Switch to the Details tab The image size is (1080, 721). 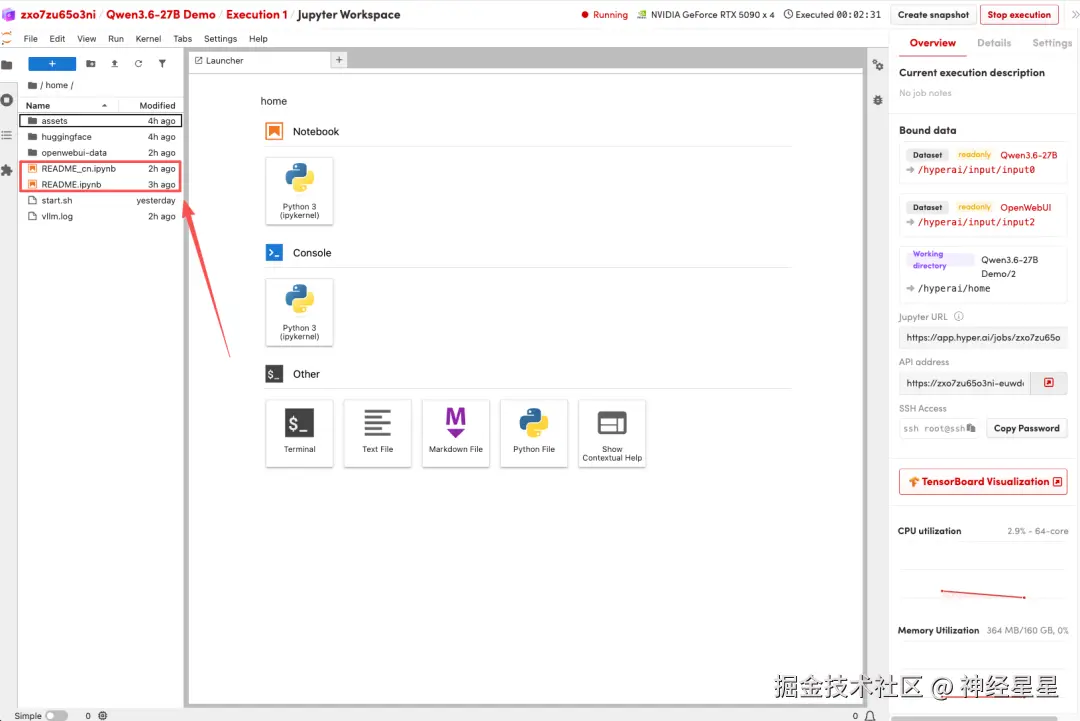tap(994, 43)
